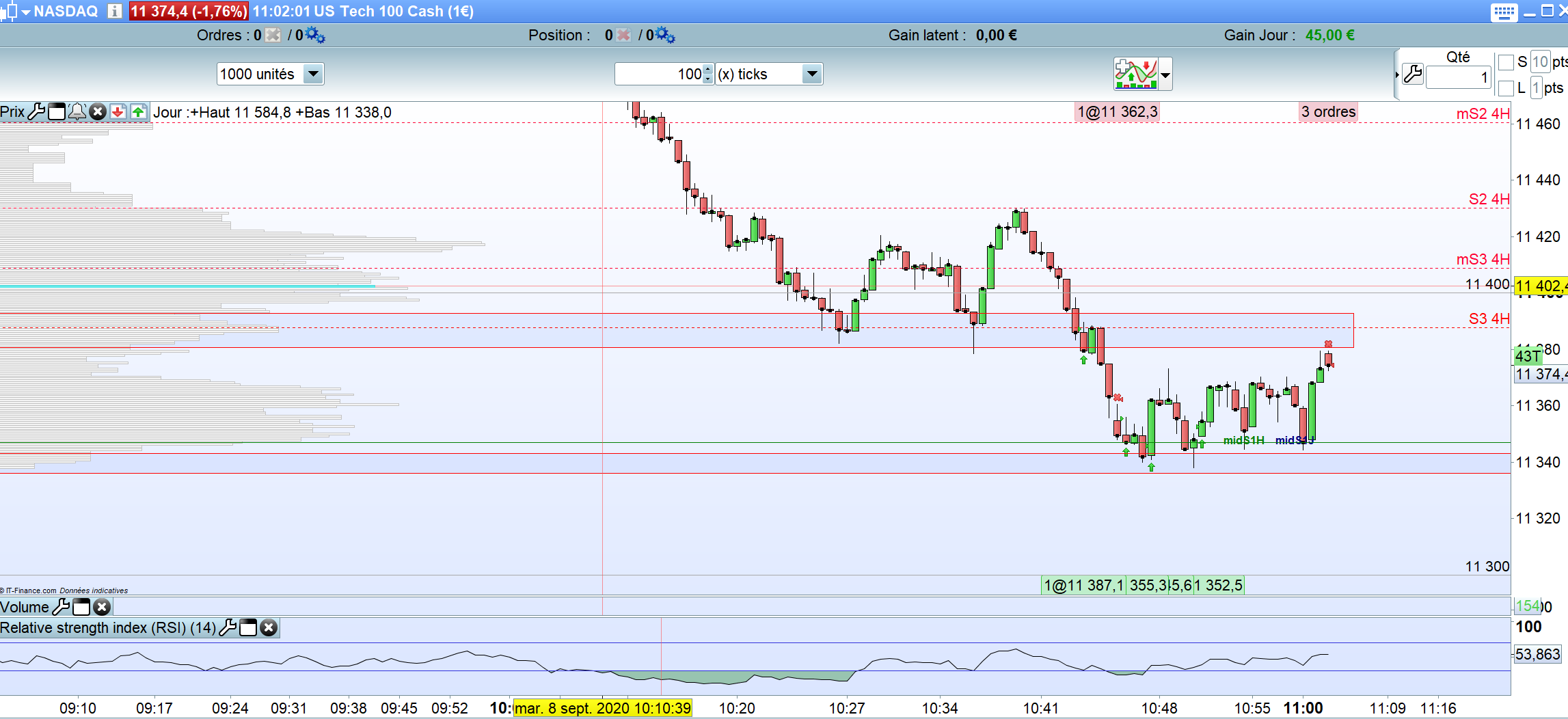Select the 1@11 362,3 order label
Image resolution: width=1568 pixels, height=719 pixels.
1118,112
